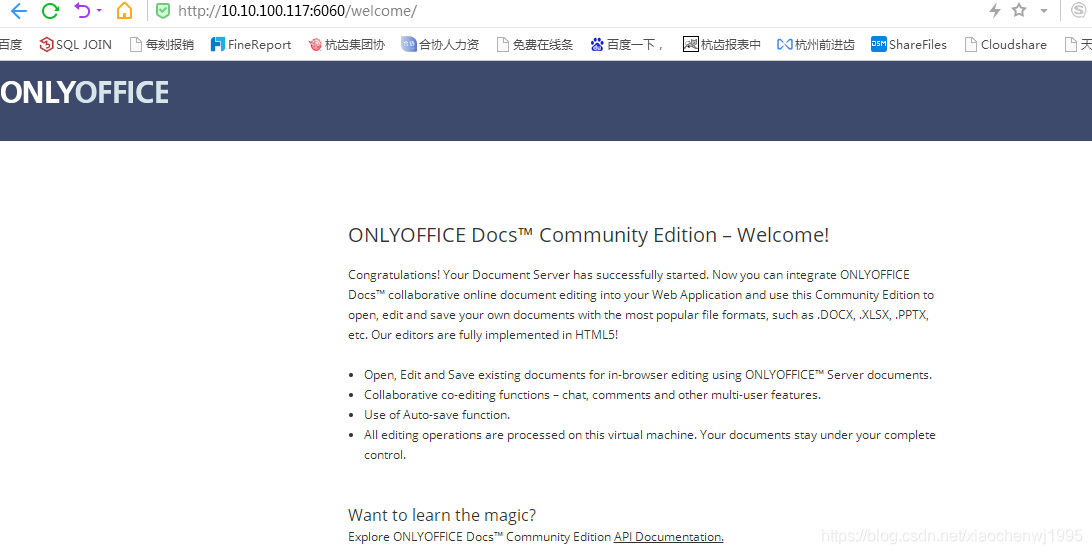Click the ONLYOFFICE logo in header
This screenshot has height=554, width=1092.
[x=84, y=93]
